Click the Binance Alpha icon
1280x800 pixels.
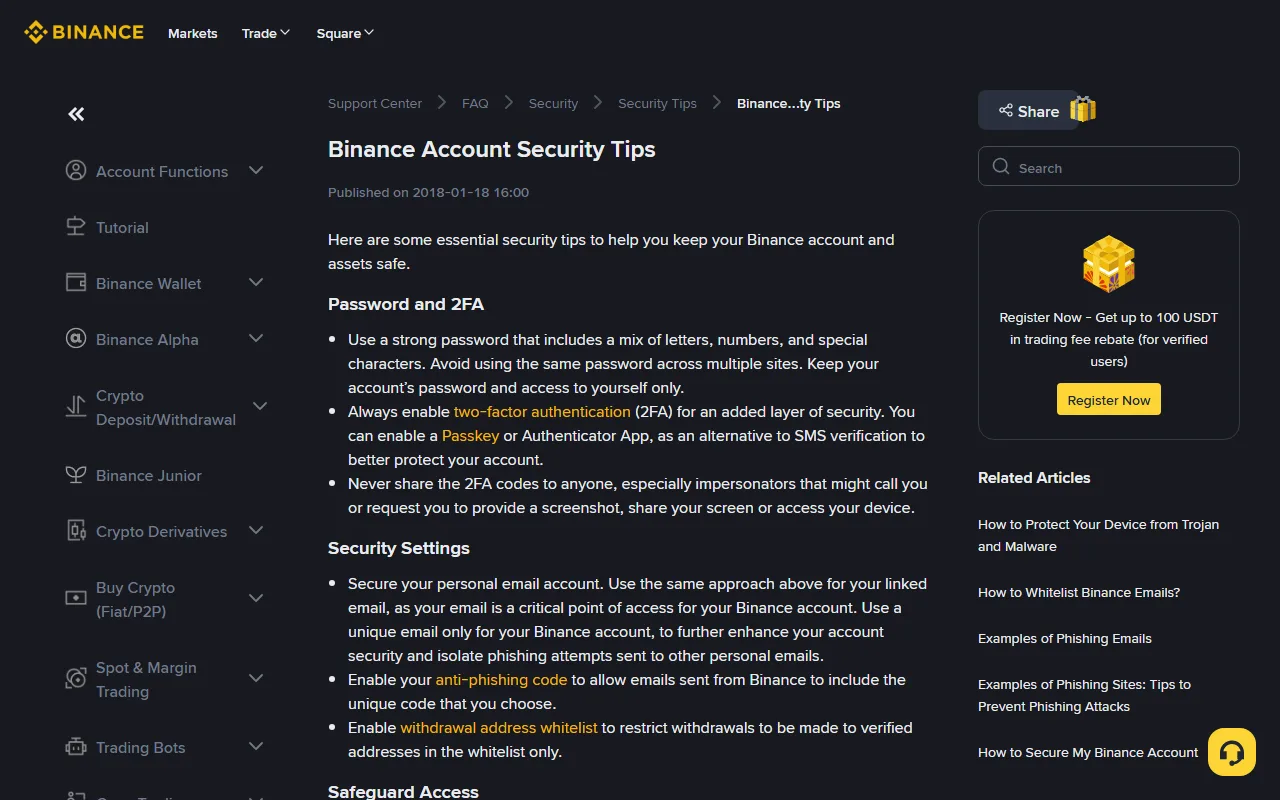76,339
